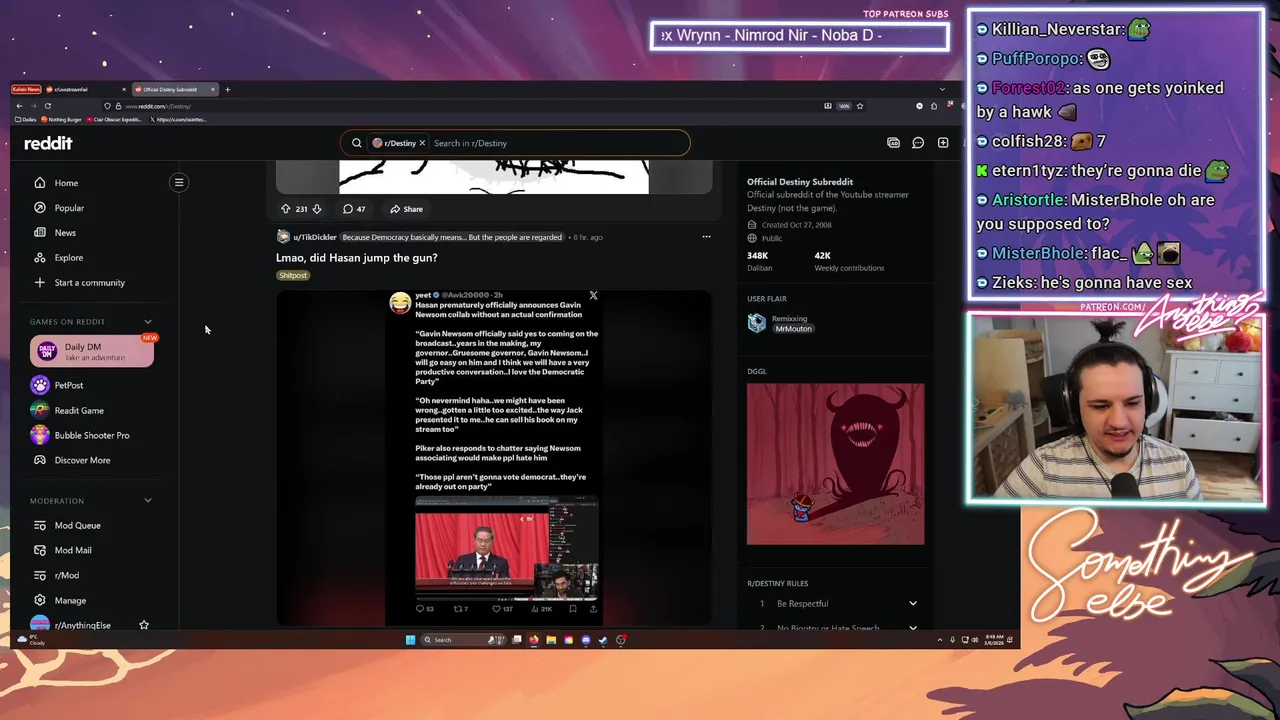Viewport: 1280px width, 720px height.
Task: Open Dailies bookmark folder
Action: [27, 119]
